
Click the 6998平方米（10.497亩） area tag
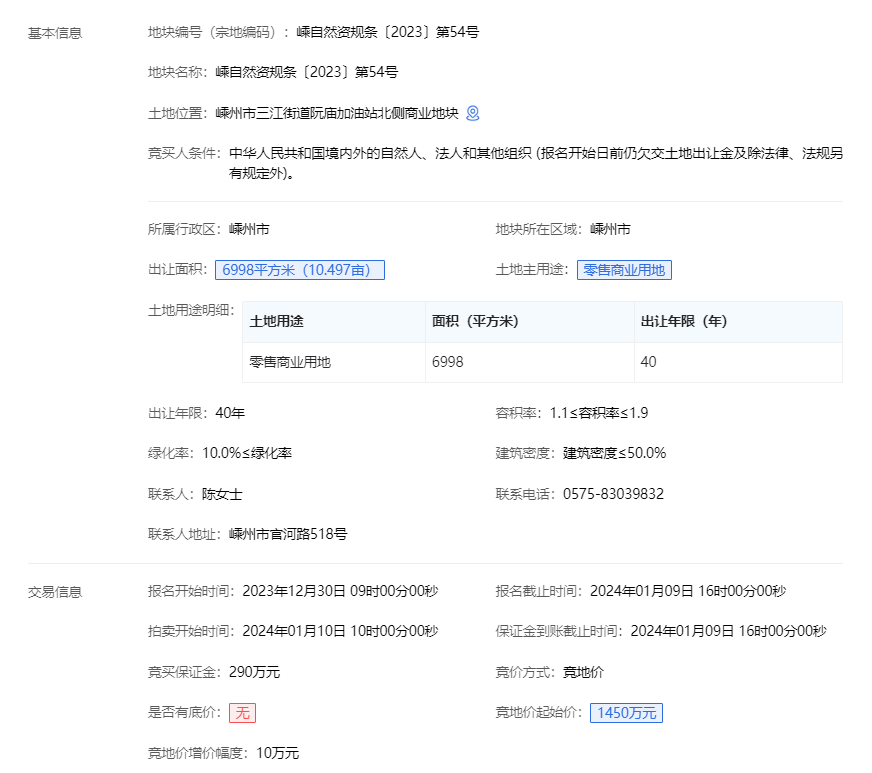[299, 270]
